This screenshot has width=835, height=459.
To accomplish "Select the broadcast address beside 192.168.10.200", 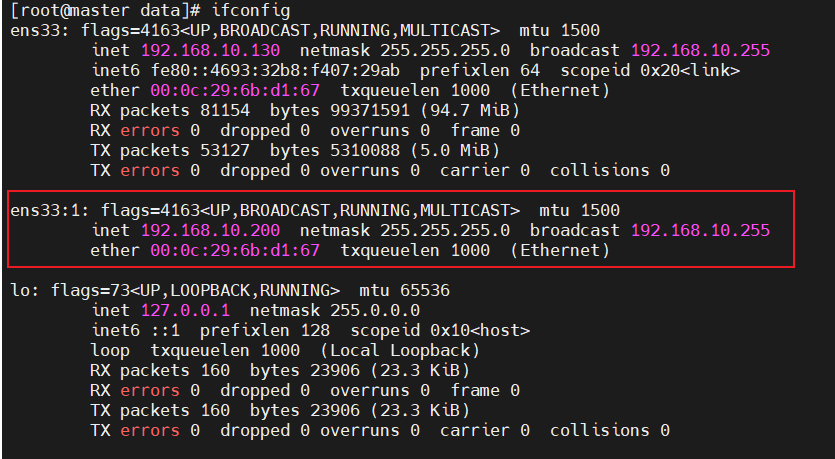I will tap(700, 231).
